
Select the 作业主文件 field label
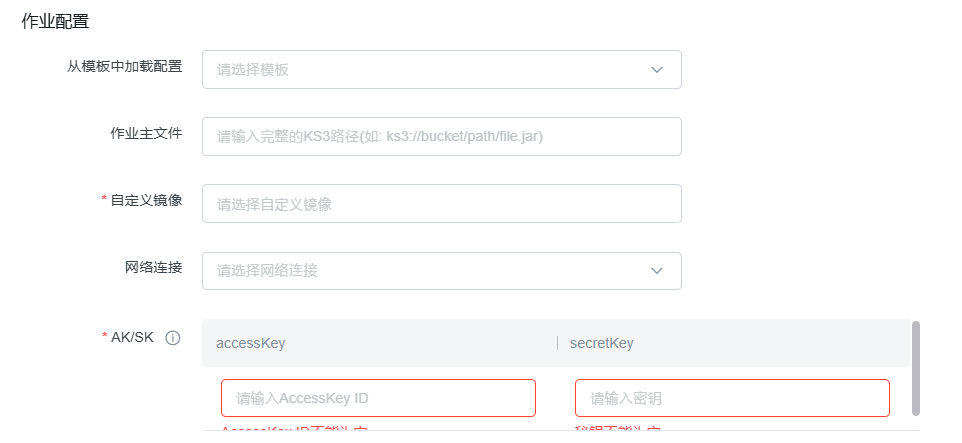click(146, 134)
